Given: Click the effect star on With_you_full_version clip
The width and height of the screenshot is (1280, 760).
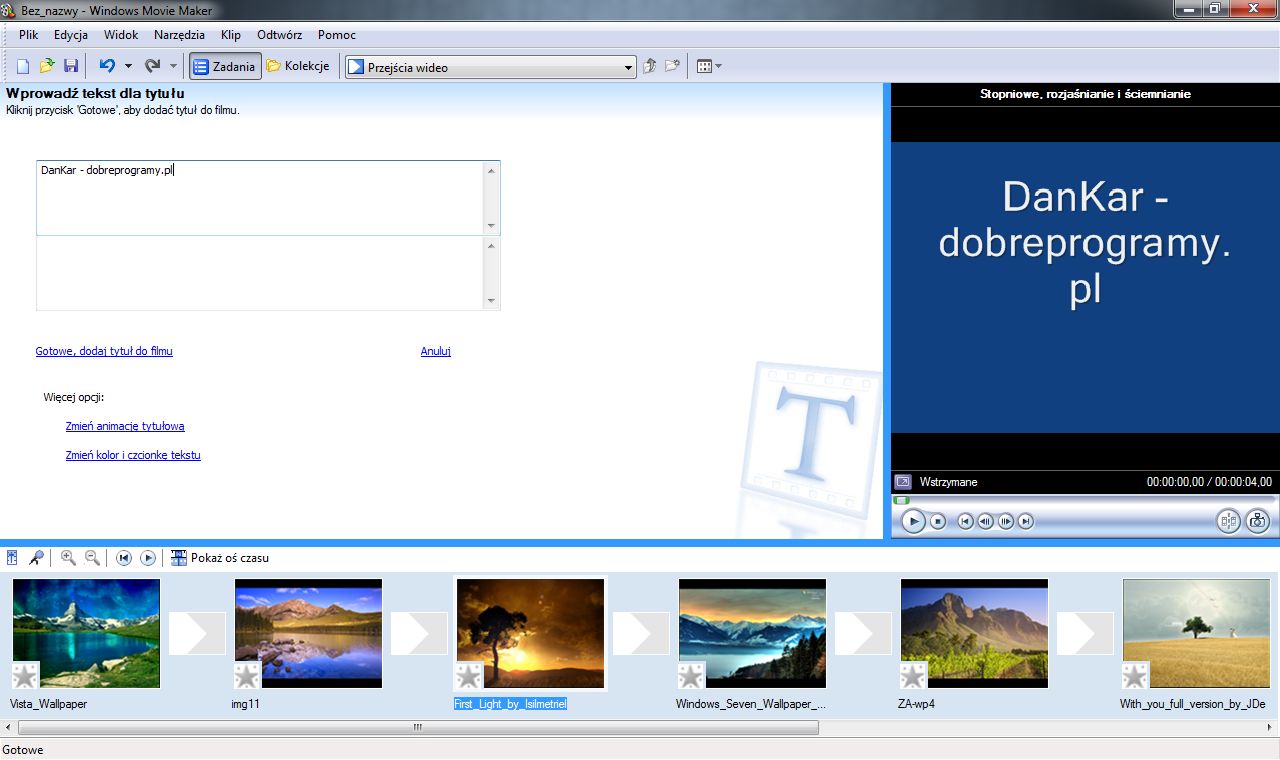Looking at the screenshot, I should (1135, 676).
